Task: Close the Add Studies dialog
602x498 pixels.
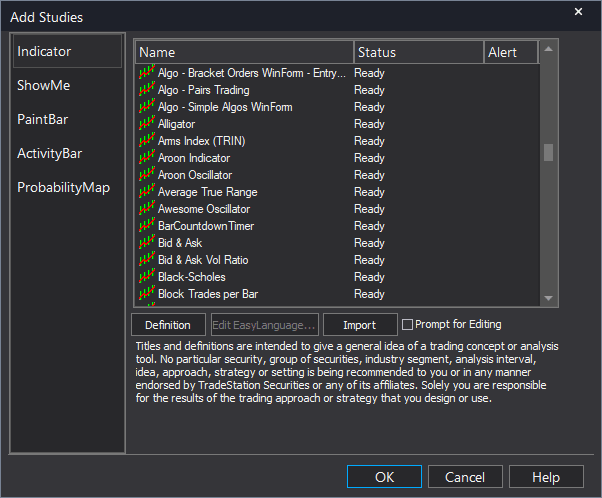Action: pos(578,12)
